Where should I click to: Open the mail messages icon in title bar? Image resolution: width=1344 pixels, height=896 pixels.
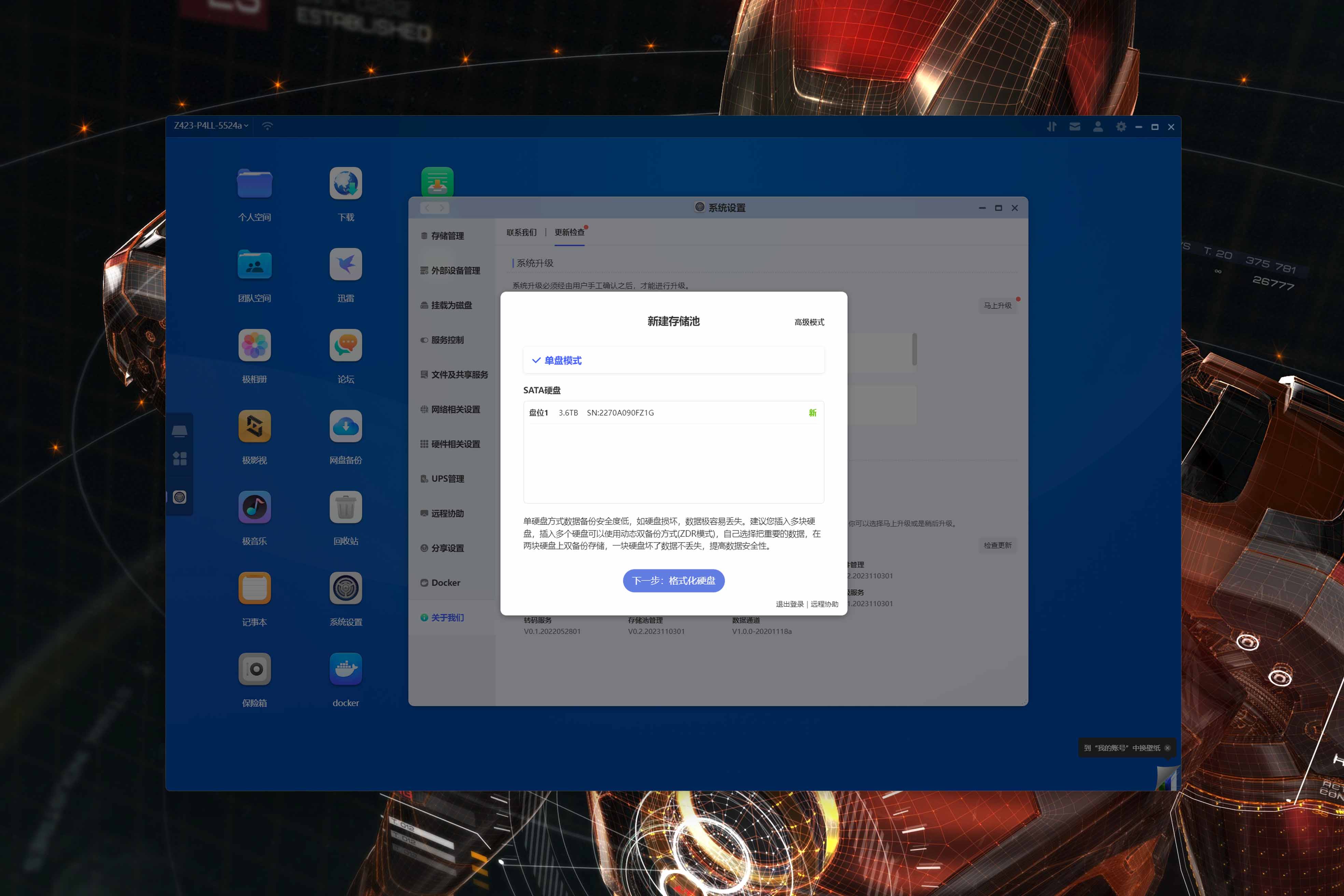tap(1075, 127)
